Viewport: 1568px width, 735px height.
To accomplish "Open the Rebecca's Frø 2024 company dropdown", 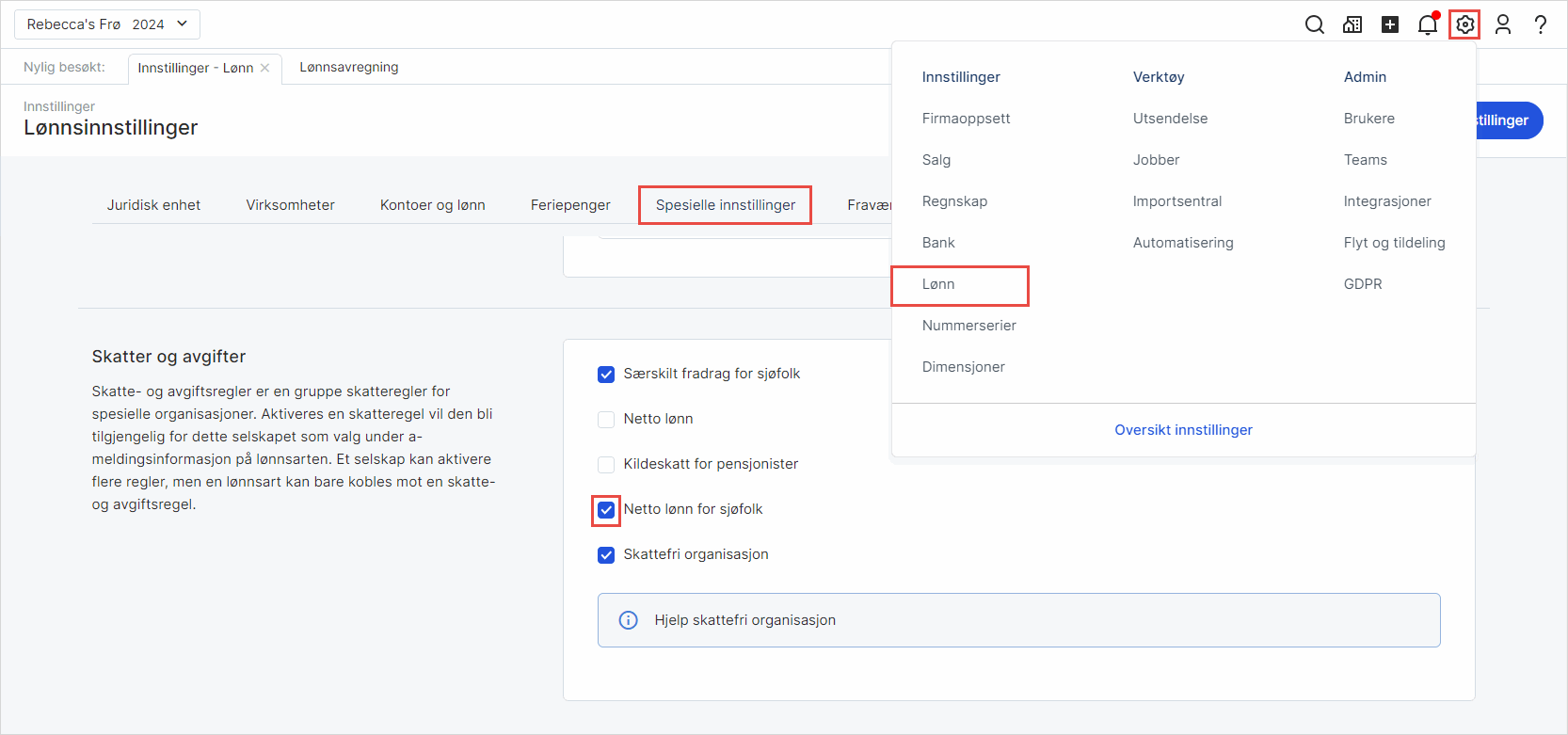I will click(107, 24).
